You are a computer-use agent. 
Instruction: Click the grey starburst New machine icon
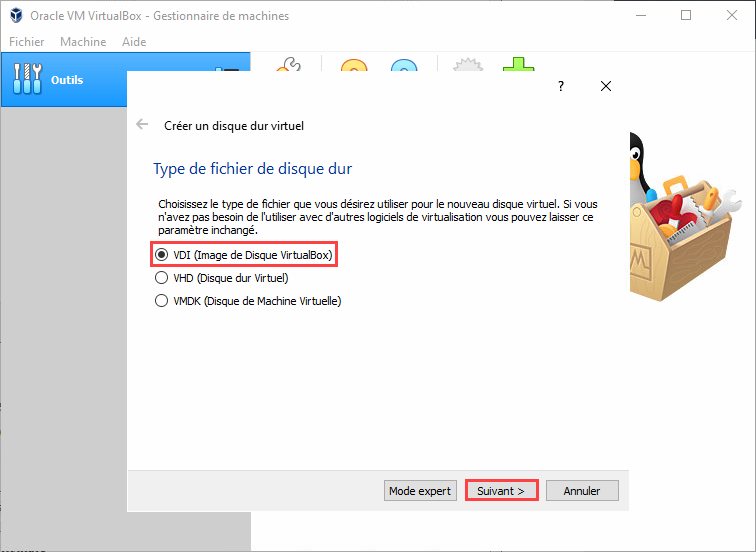tap(468, 65)
